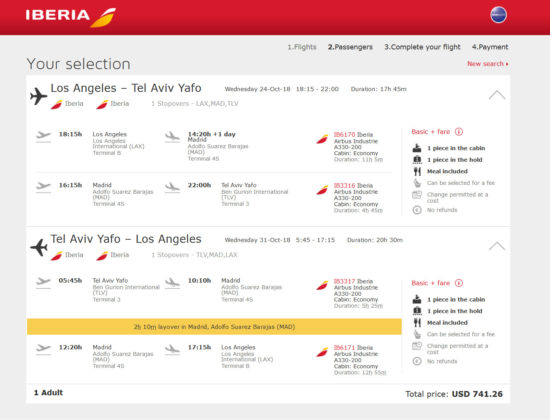Click the return cabin baggage icon
The height and width of the screenshot is (420, 550).
click(x=417, y=299)
